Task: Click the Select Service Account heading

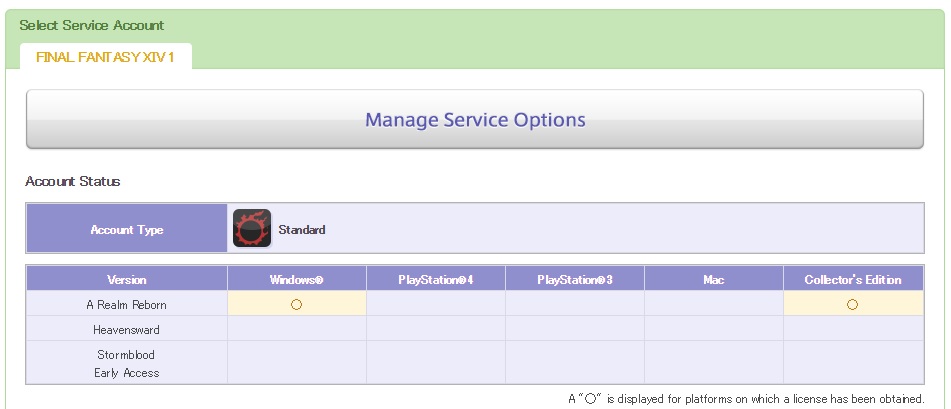Action: click(92, 25)
